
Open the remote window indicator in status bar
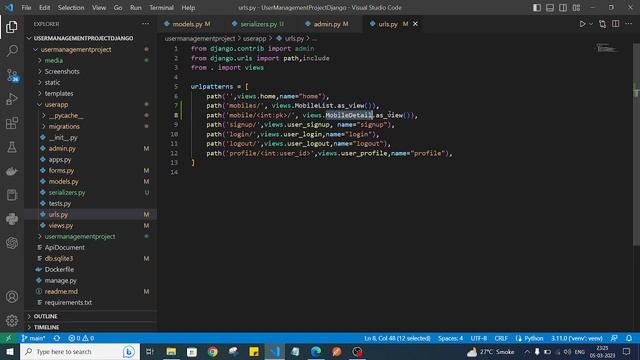pos(8,338)
